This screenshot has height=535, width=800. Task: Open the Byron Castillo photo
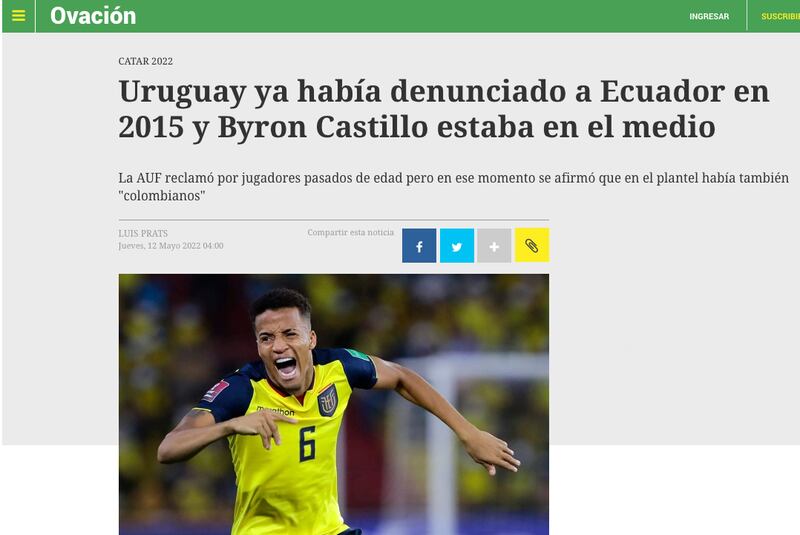pos(334,404)
